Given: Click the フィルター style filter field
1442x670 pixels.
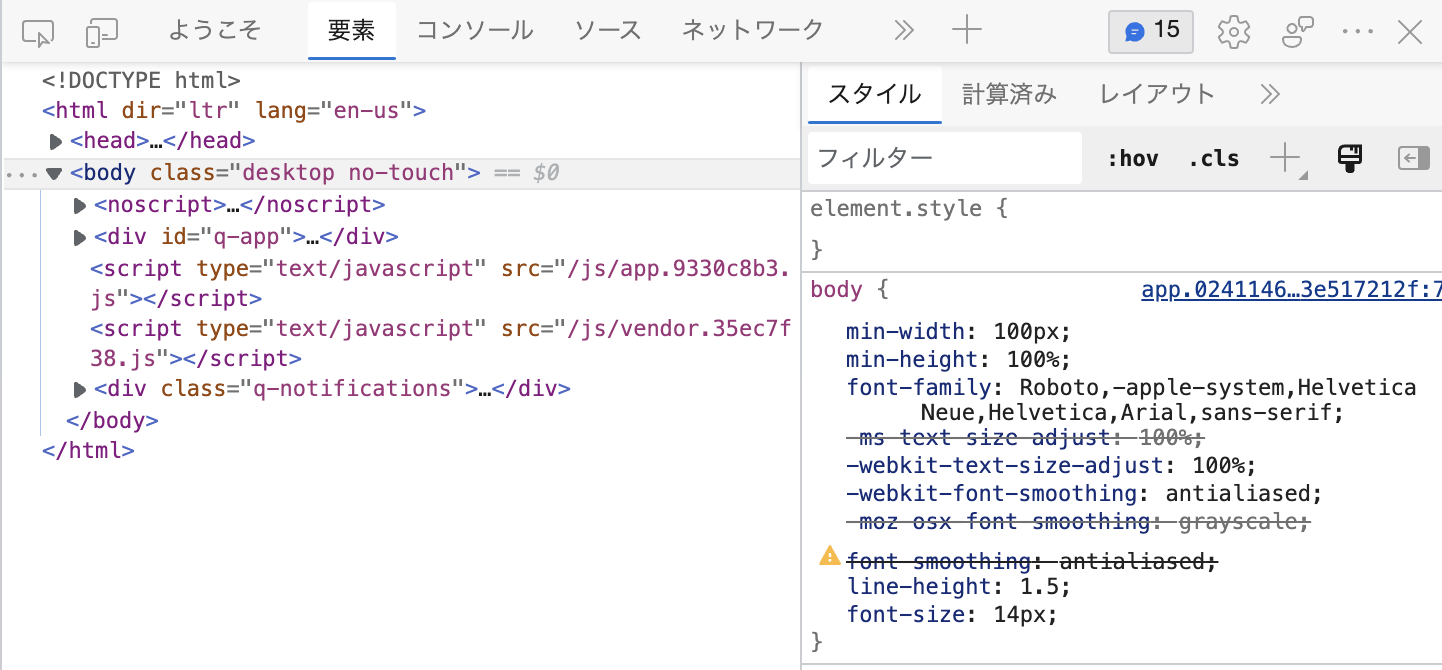Looking at the screenshot, I should [x=944, y=158].
